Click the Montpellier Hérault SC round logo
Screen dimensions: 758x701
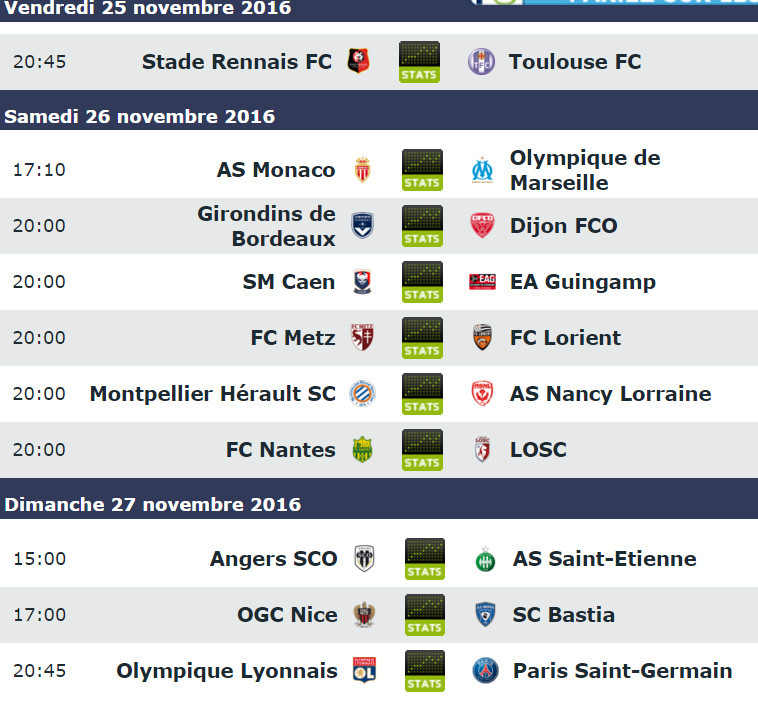pos(363,394)
